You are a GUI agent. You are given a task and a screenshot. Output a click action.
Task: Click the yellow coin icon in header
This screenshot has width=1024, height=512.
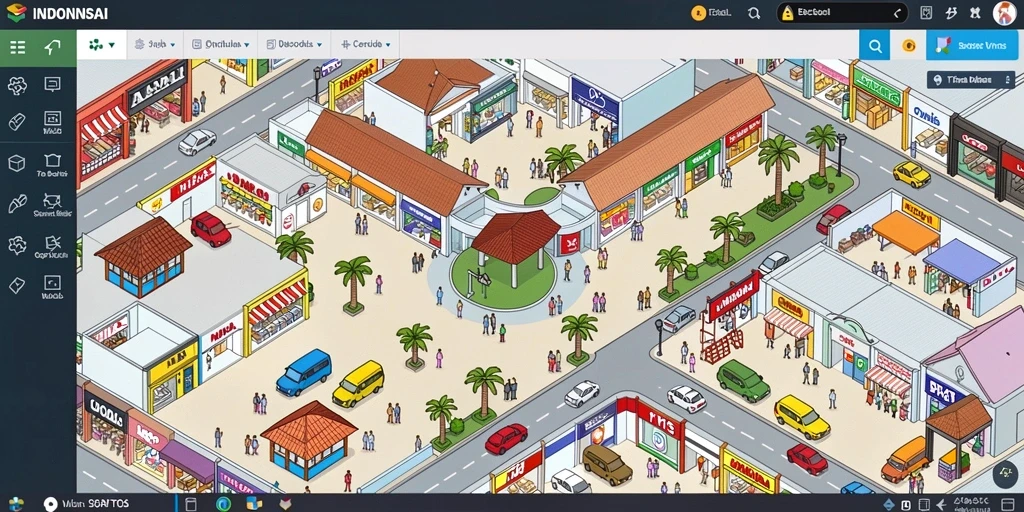(698, 13)
